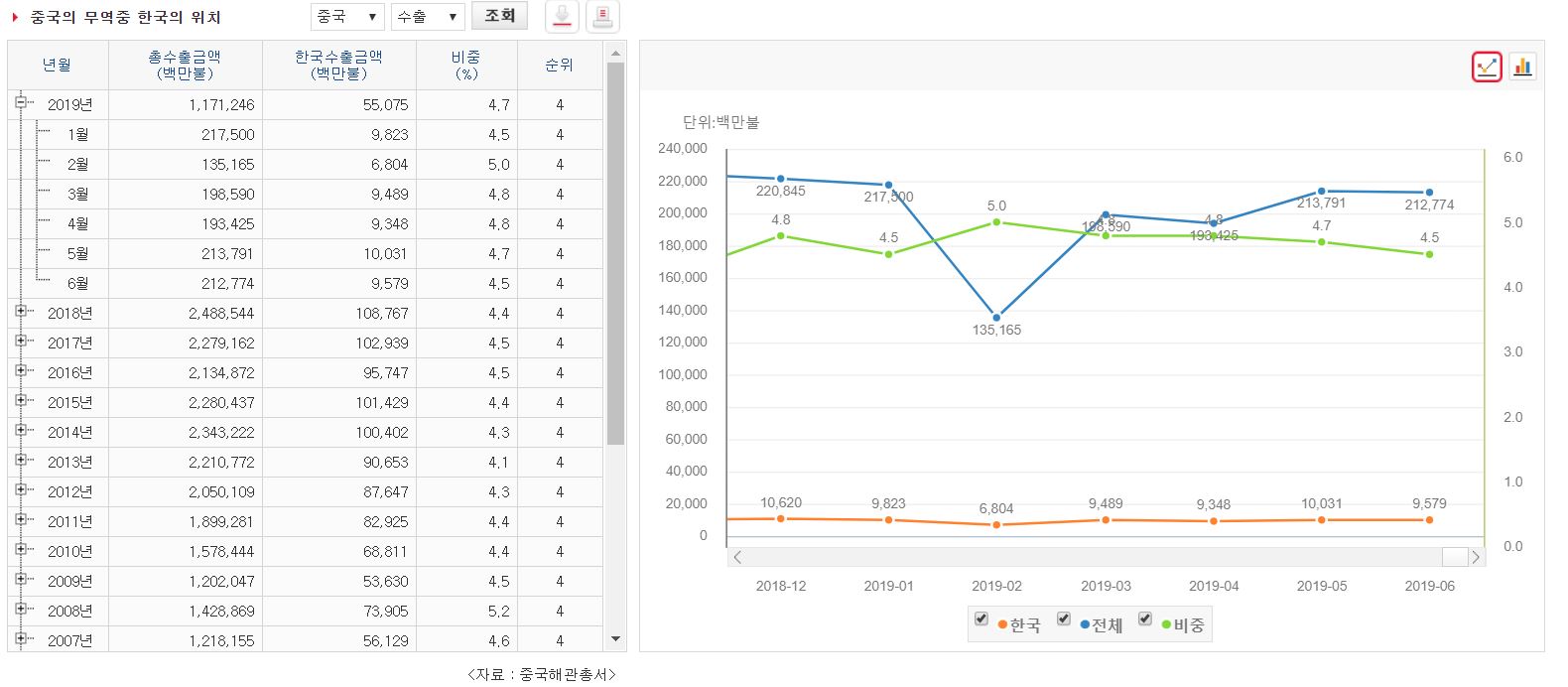
Task: Click table scrollbar up arrow
Action: coord(615,53)
